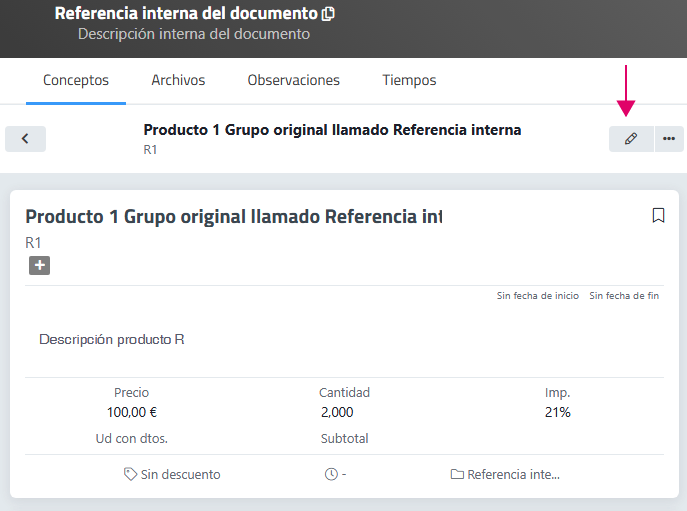Click the pencil edit icon
Viewport: 687px width, 511px height.
click(630, 139)
